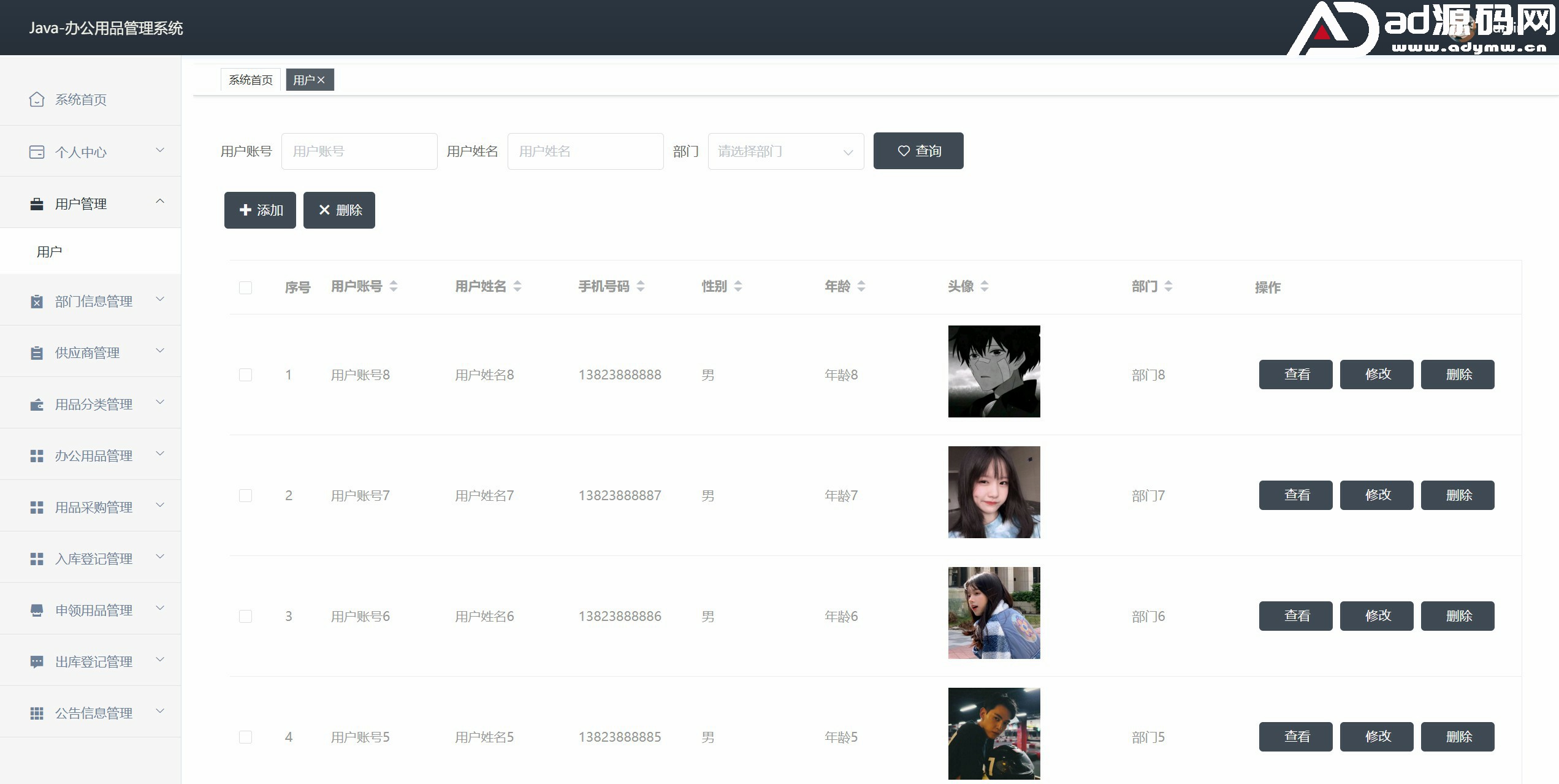This screenshot has width=1559, height=784.
Task: Select 用户 submenu item in sidebar
Action: 50,252
